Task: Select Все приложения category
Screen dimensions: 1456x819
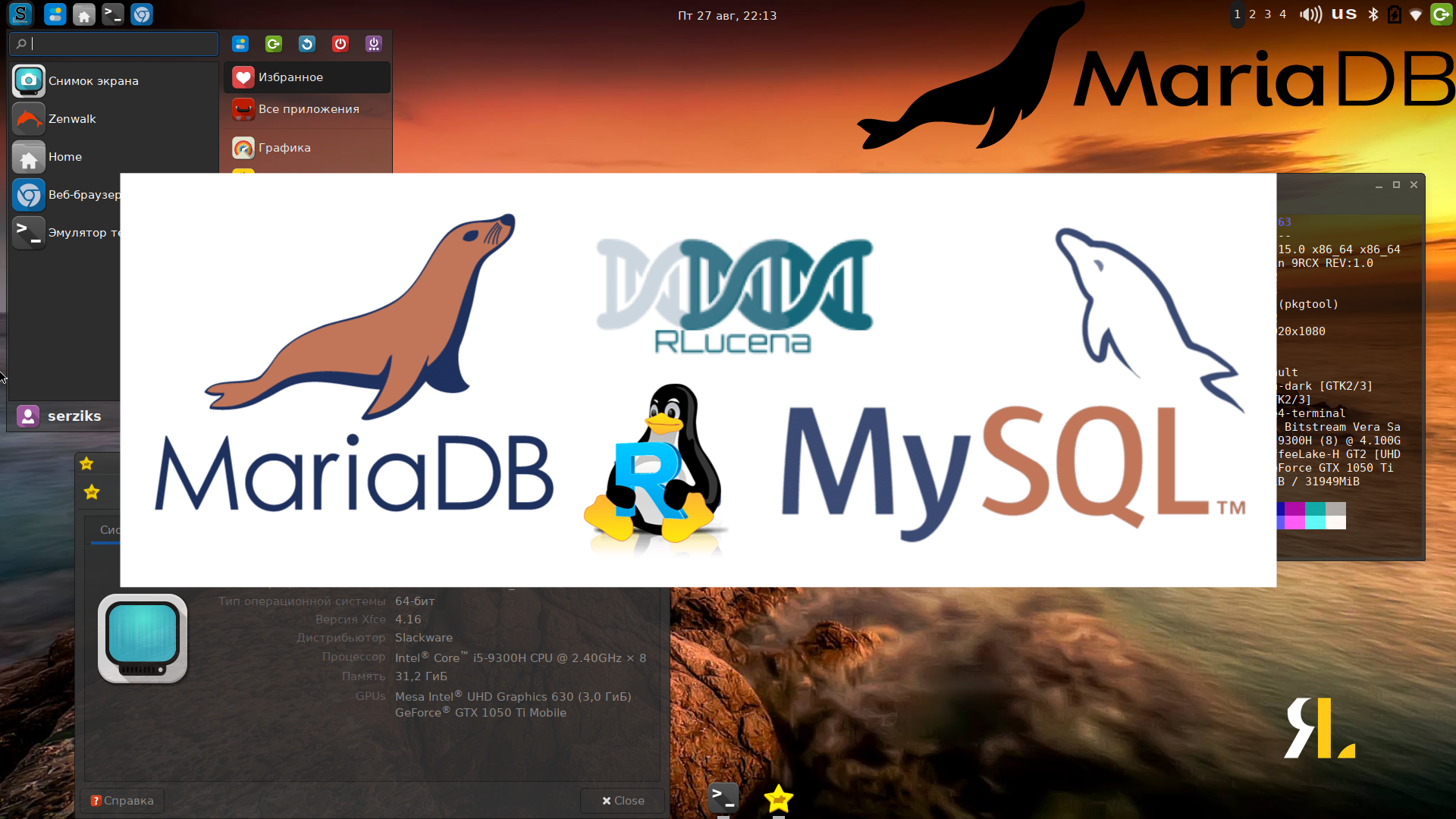Action: tap(307, 109)
